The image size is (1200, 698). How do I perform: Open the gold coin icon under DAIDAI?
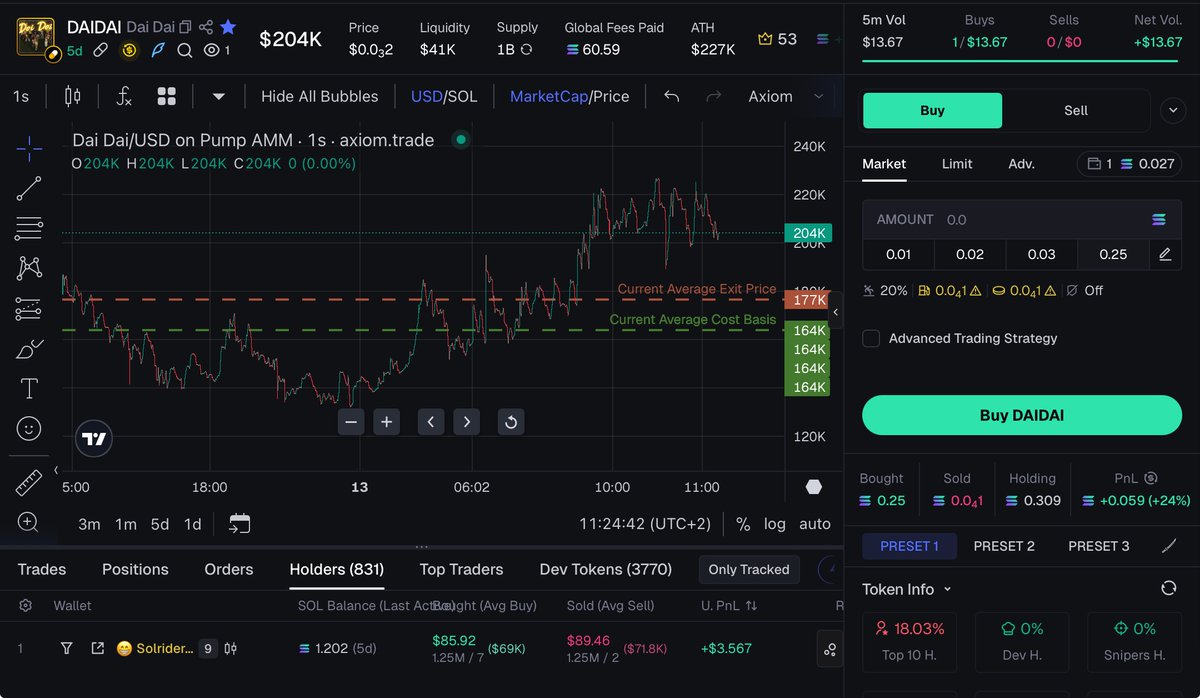click(x=129, y=50)
